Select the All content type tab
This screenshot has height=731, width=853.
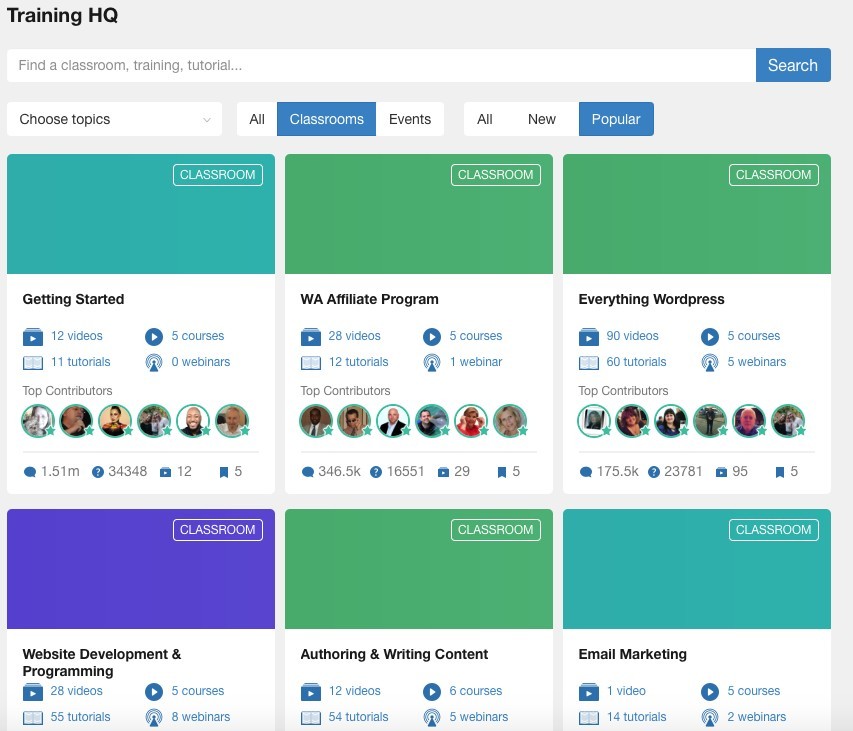click(x=257, y=119)
